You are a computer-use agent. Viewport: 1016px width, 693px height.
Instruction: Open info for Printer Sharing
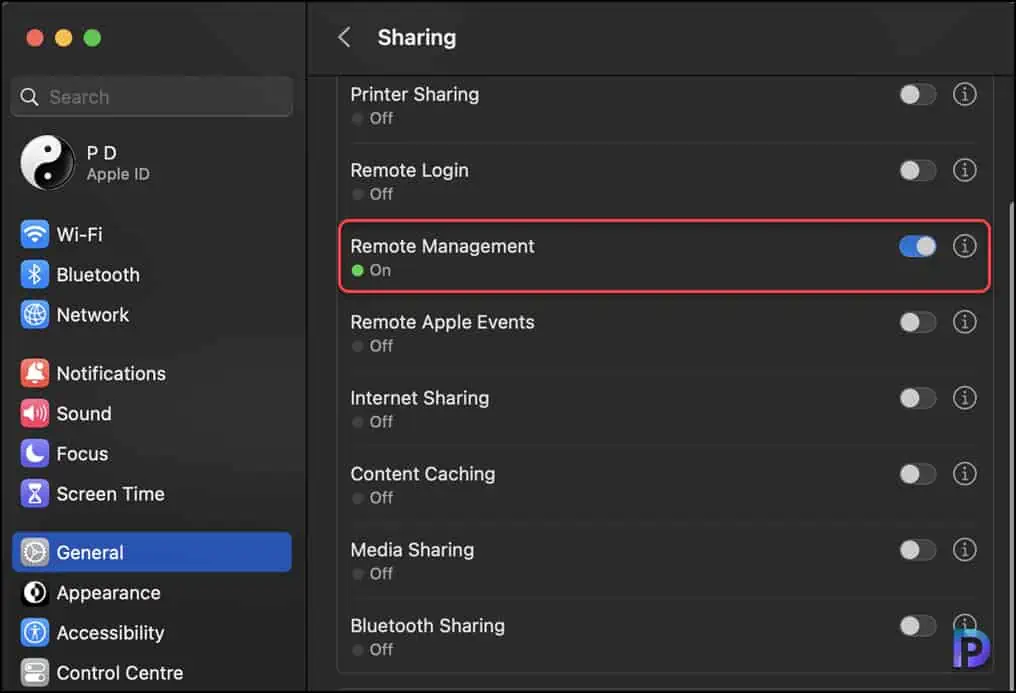[x=964, y=95]
